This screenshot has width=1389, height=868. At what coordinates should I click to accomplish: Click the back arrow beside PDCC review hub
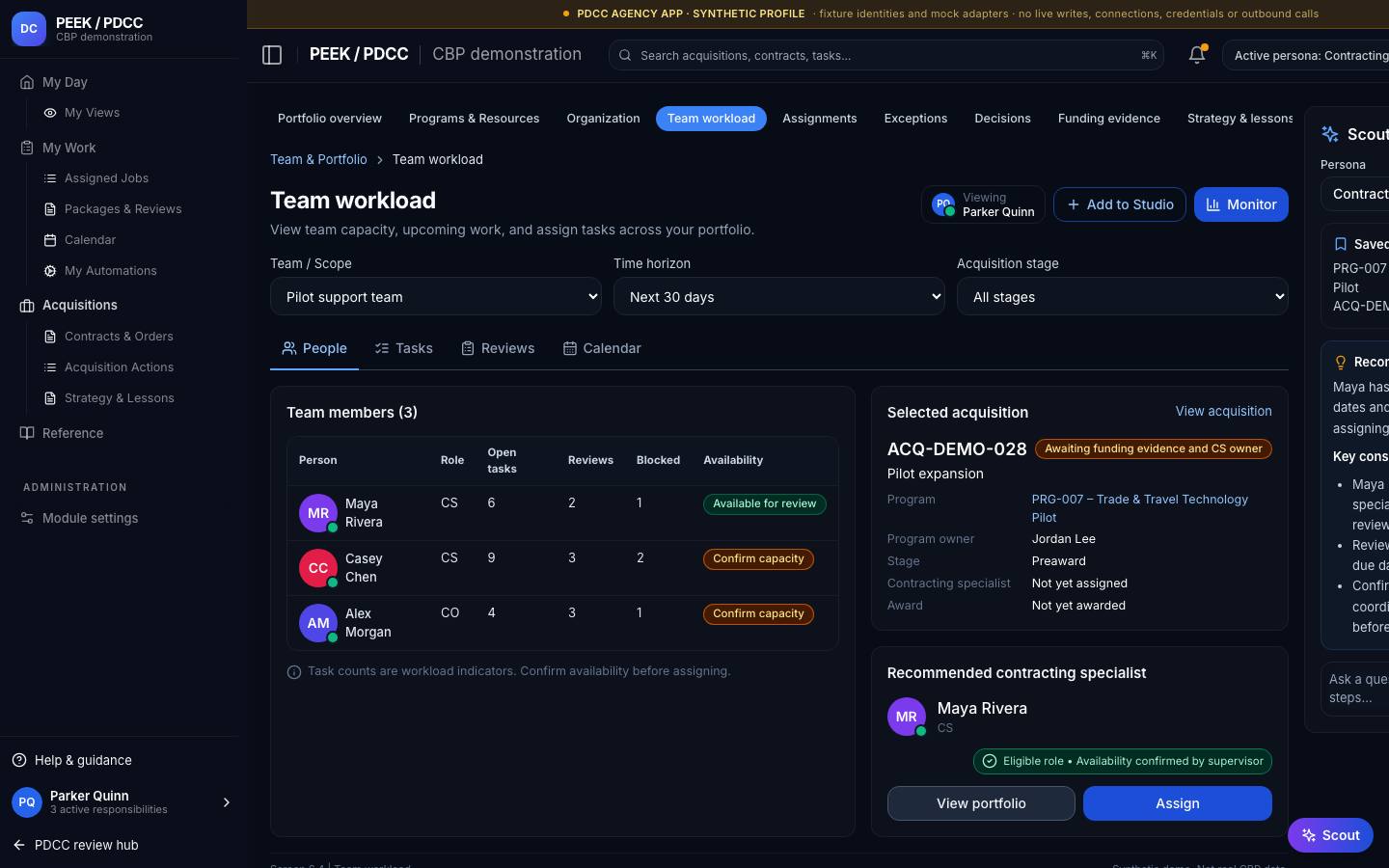tap(19, 845)
